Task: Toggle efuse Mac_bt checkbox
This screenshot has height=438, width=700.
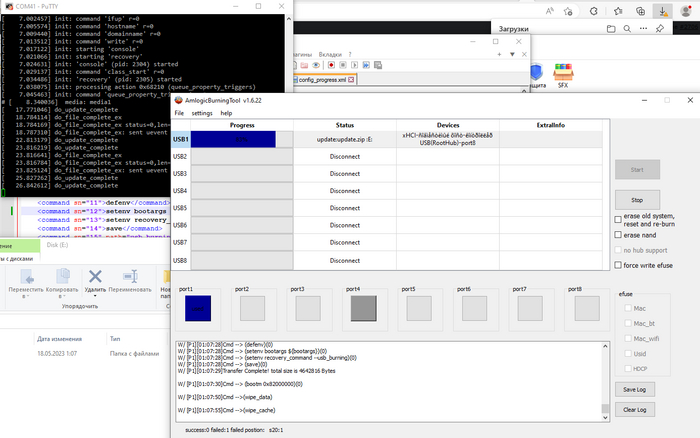Action: 628,323
